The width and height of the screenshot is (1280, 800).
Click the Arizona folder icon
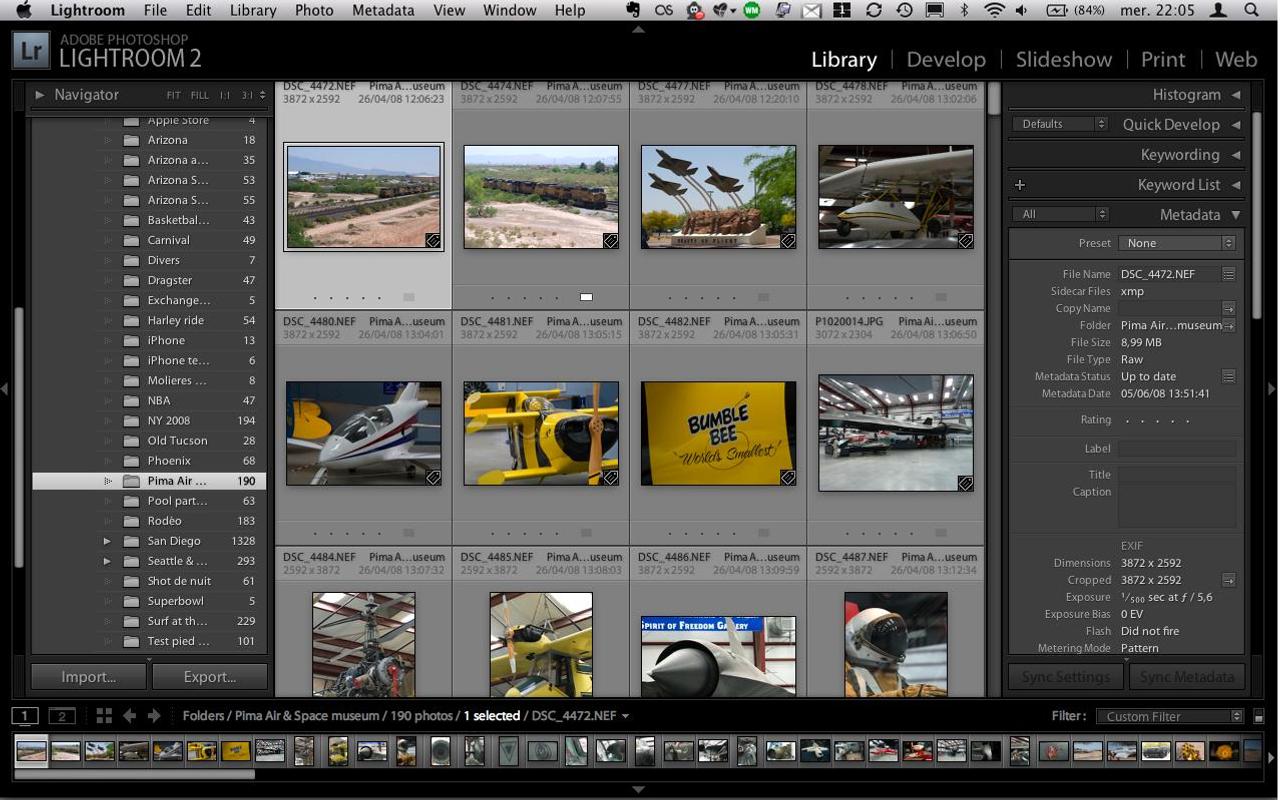pos(130,140)
